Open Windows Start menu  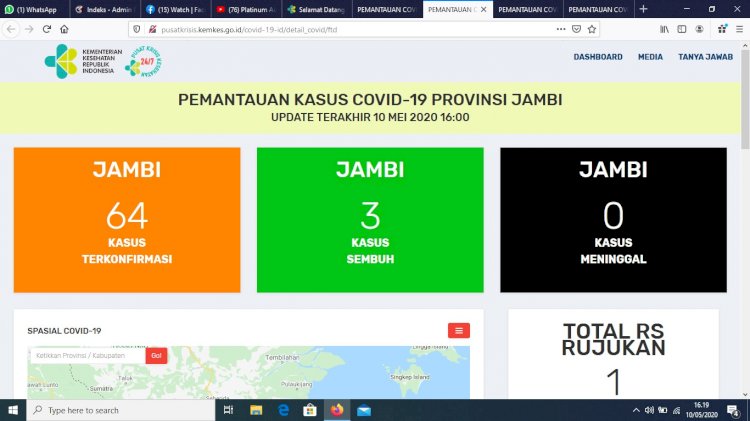13,410
